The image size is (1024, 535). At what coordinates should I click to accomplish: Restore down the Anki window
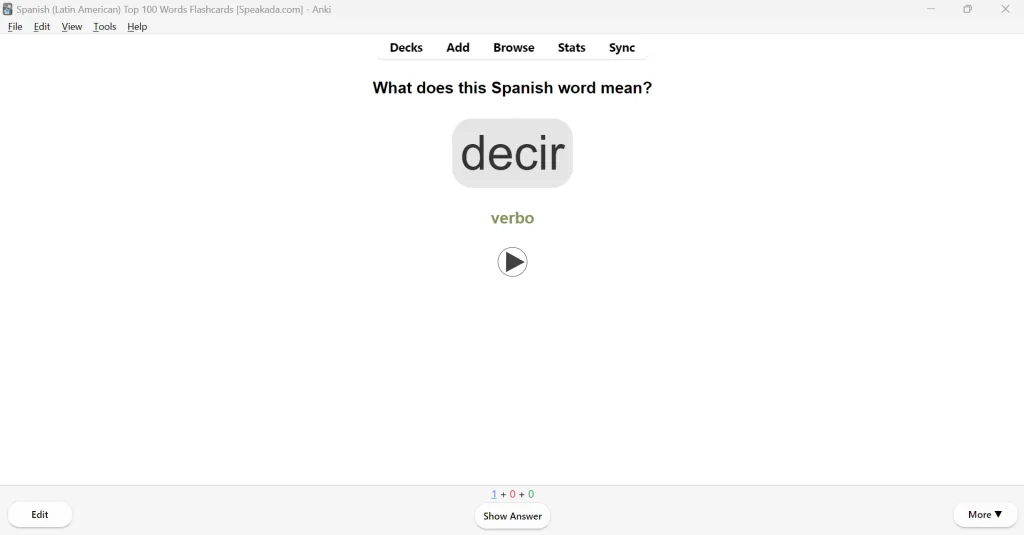coord(967,9)
